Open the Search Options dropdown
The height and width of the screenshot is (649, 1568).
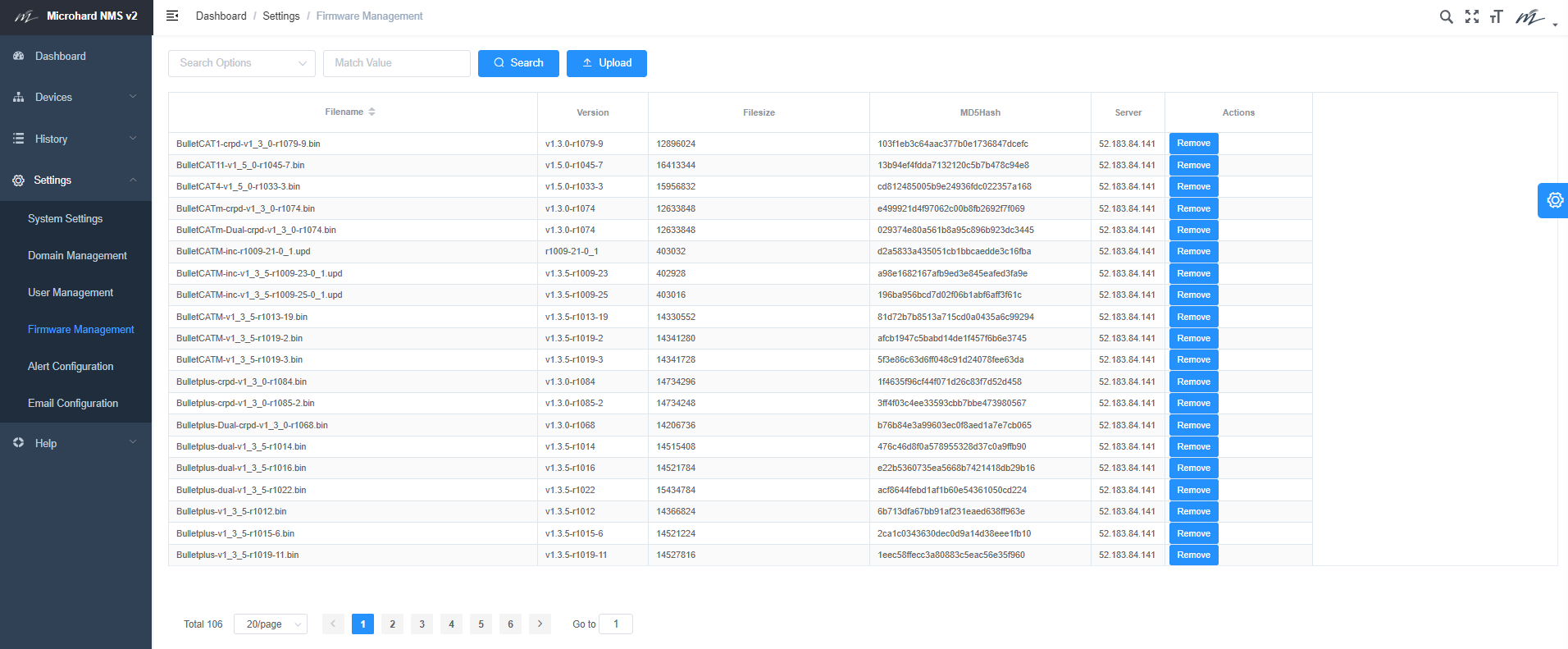242,63
